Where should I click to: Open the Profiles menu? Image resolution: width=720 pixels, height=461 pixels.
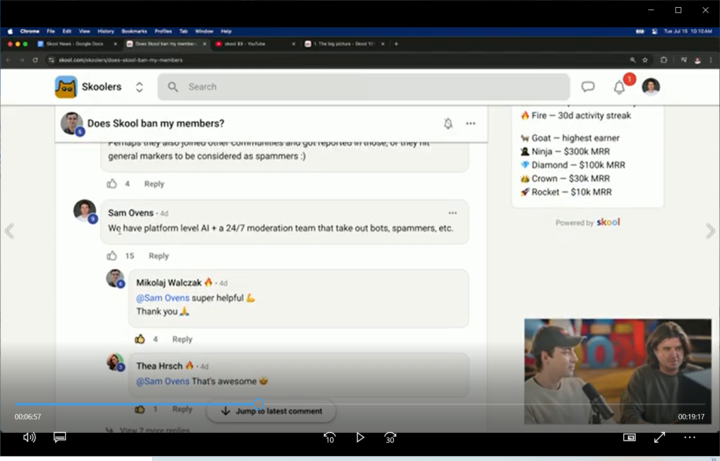coord(163,31)
